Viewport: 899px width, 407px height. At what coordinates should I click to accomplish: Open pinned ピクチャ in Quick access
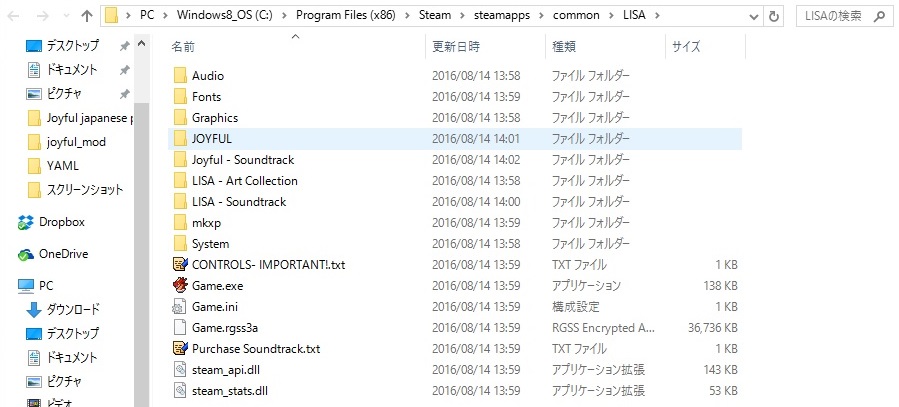[x=64, y=93]
